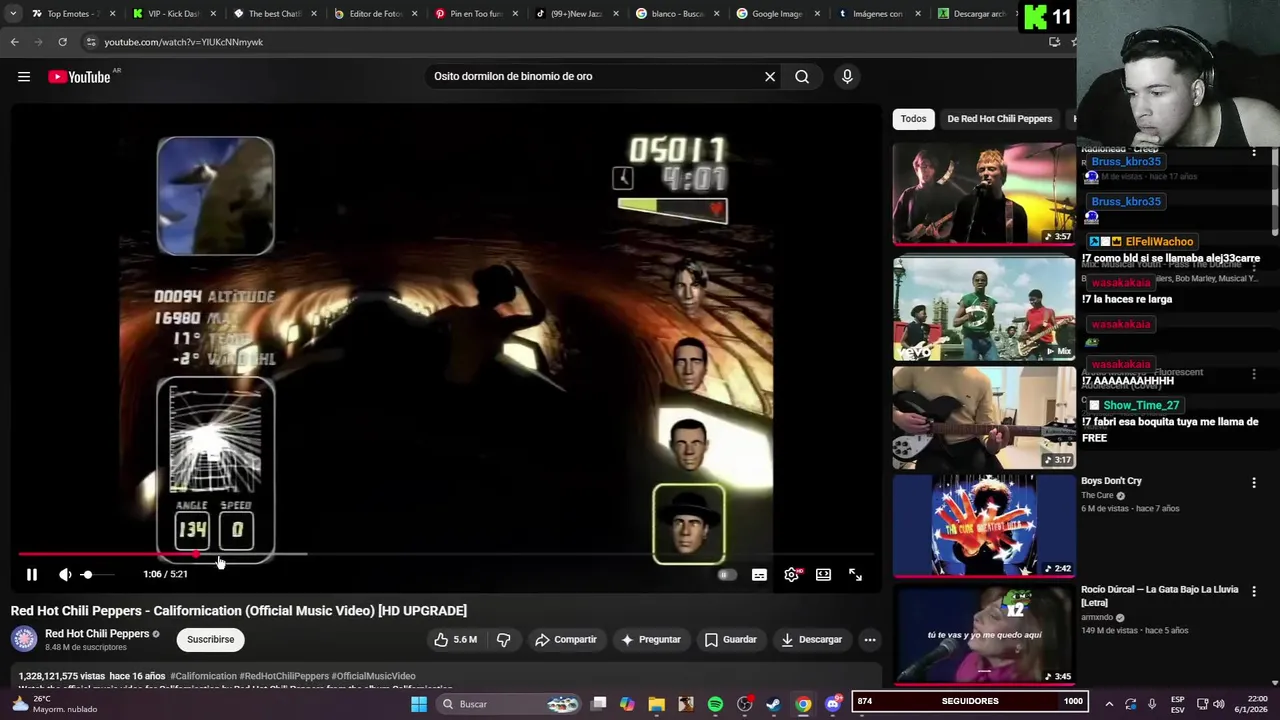
Task: Switch to theater mode
Action: click(823, 575)
